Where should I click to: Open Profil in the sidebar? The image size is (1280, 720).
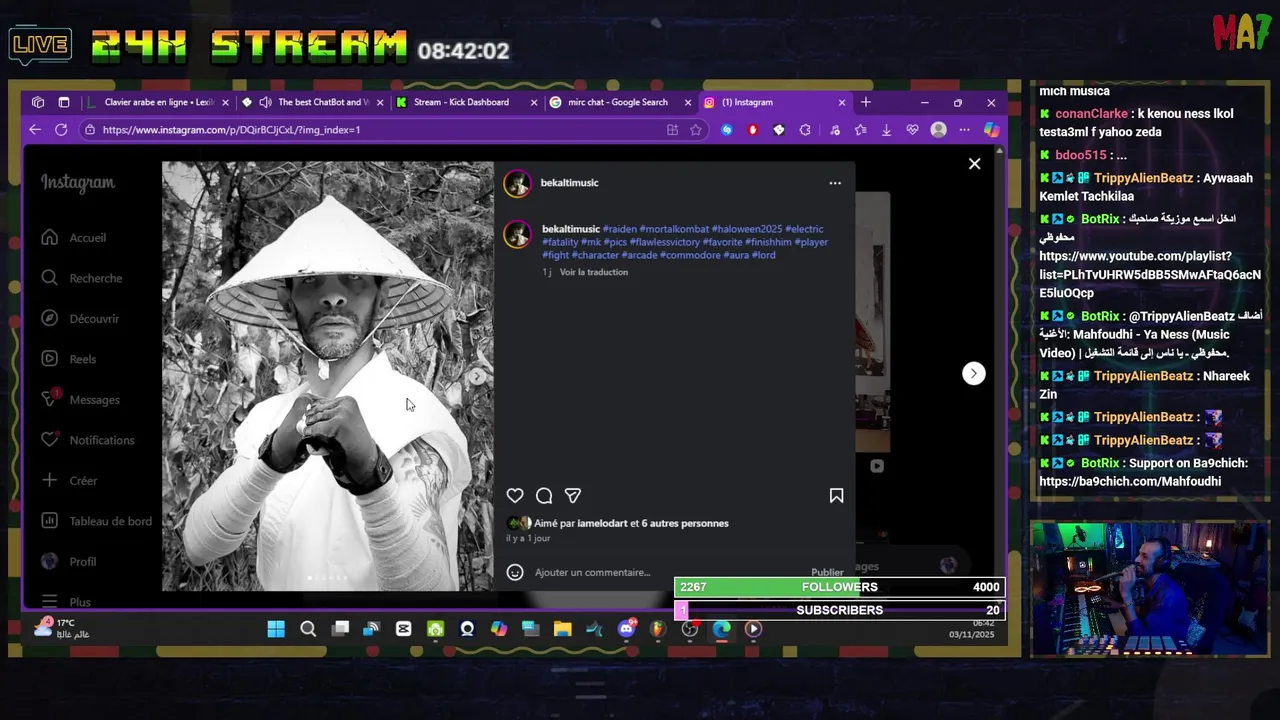[69, 561]
